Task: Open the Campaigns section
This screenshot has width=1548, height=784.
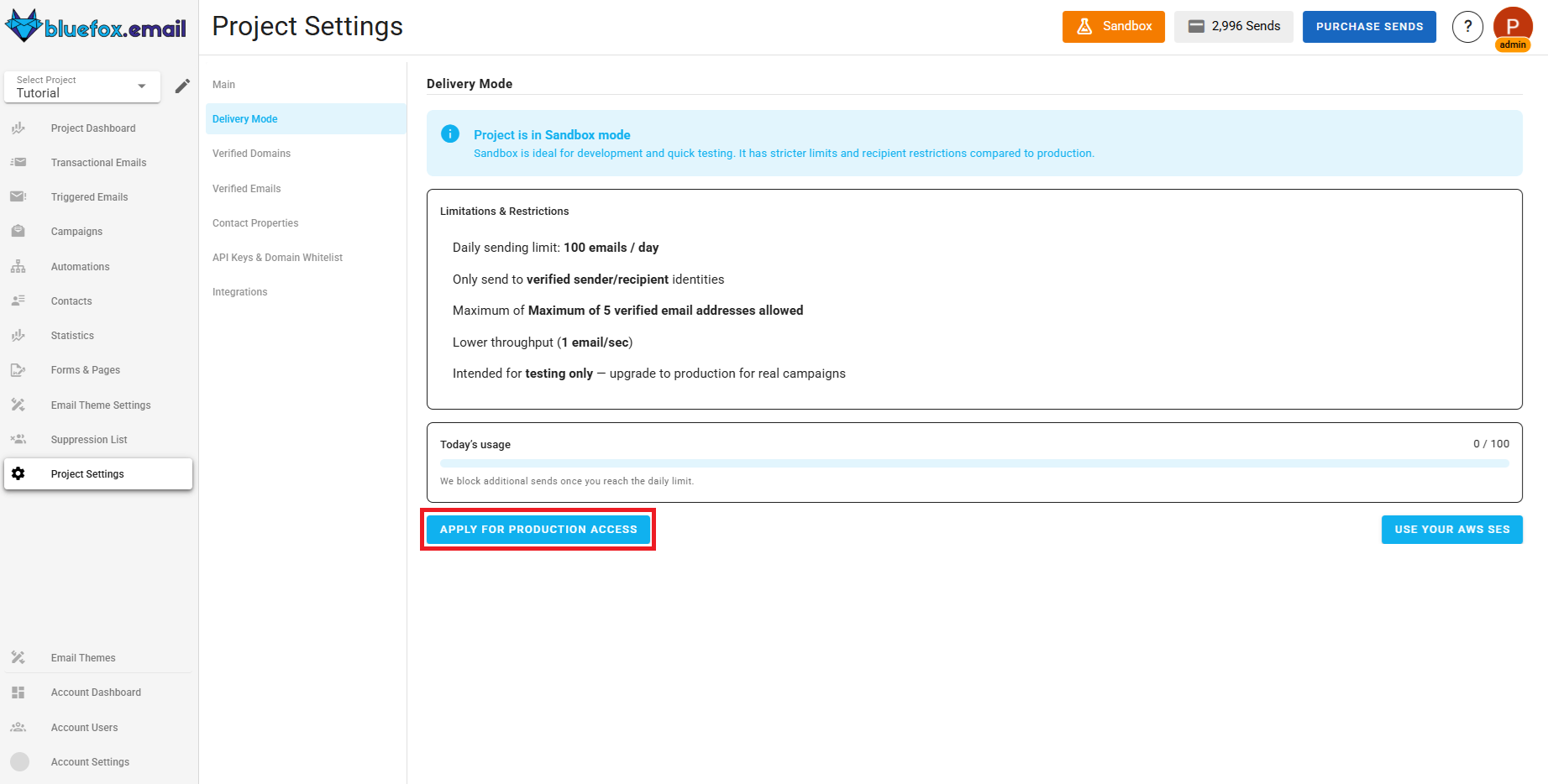Action: [76, 231]
